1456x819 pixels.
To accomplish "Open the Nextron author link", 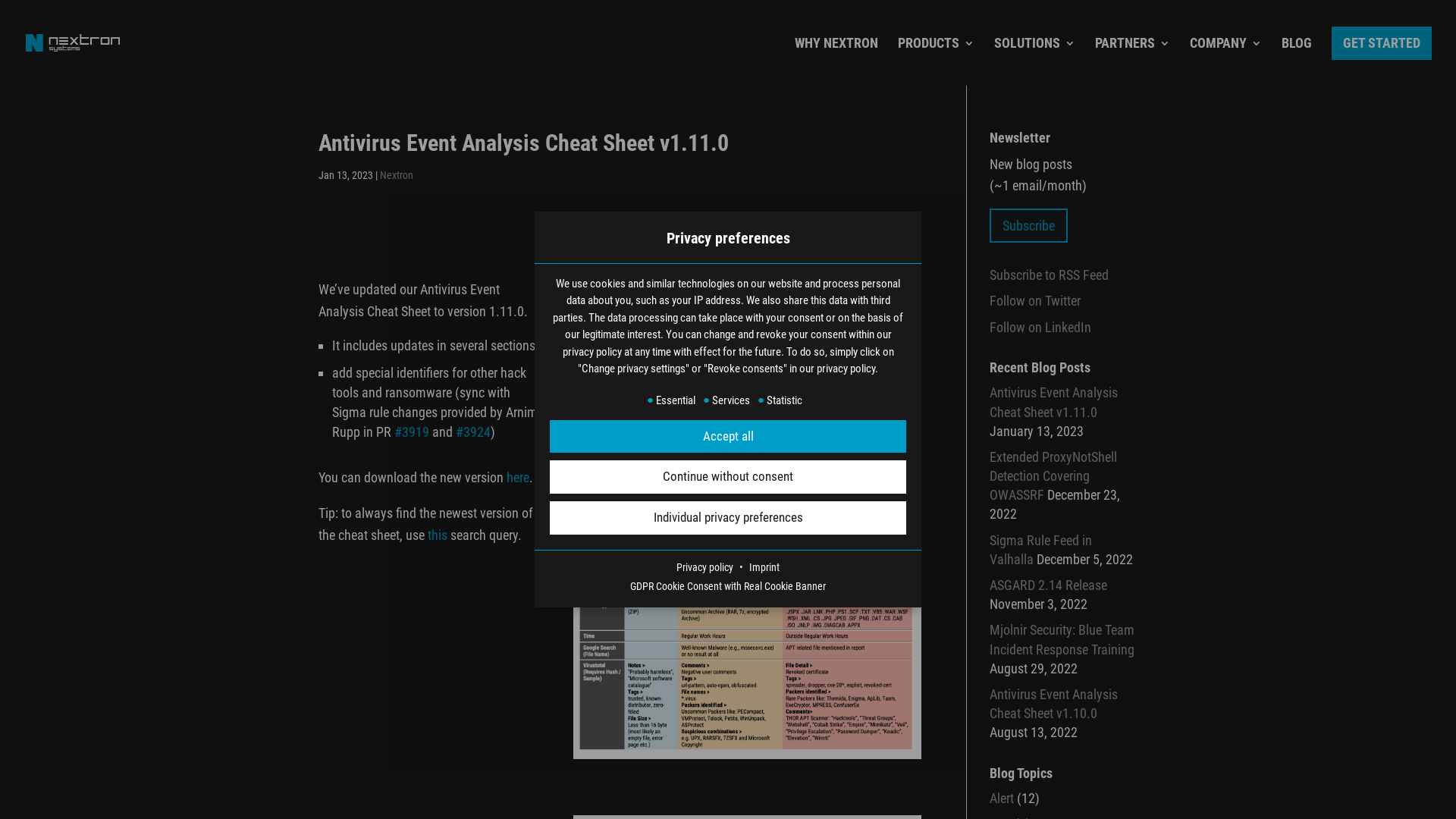I will (396, 175).
